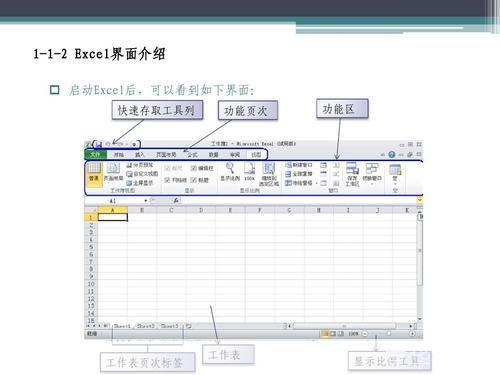500x375 pixels.
Task: Click 缩放到选定区域 Zoom to Selection
Action: point(269,174)
